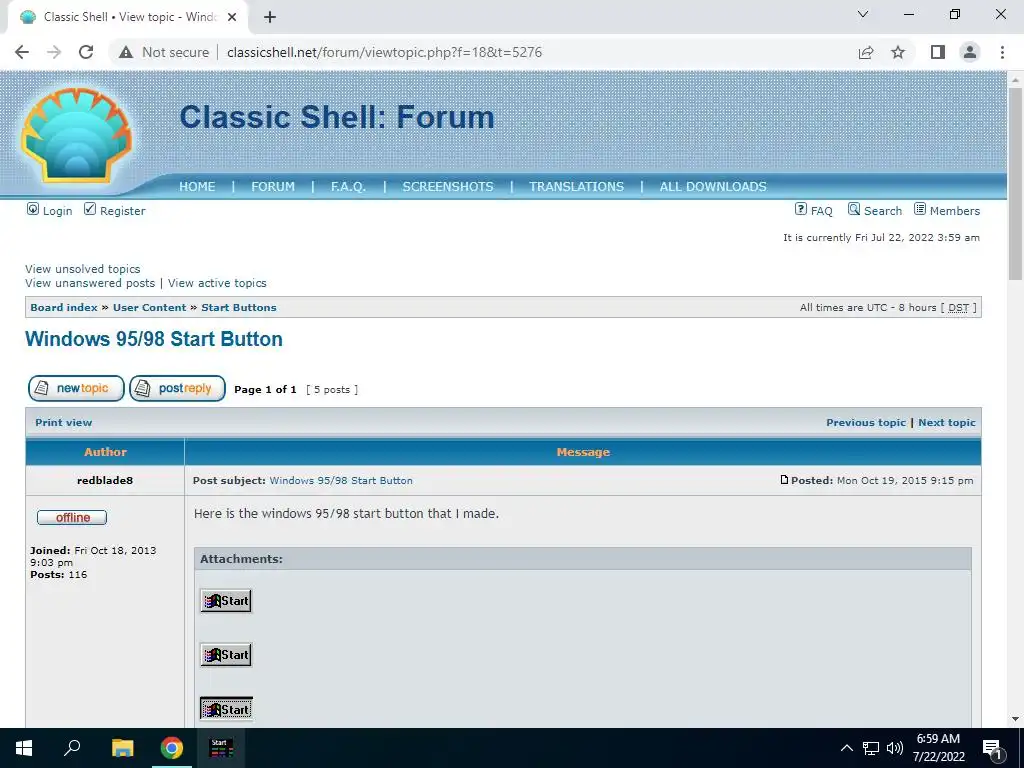Click post subject Windows 95/98 Start Button link

point(341,481)
